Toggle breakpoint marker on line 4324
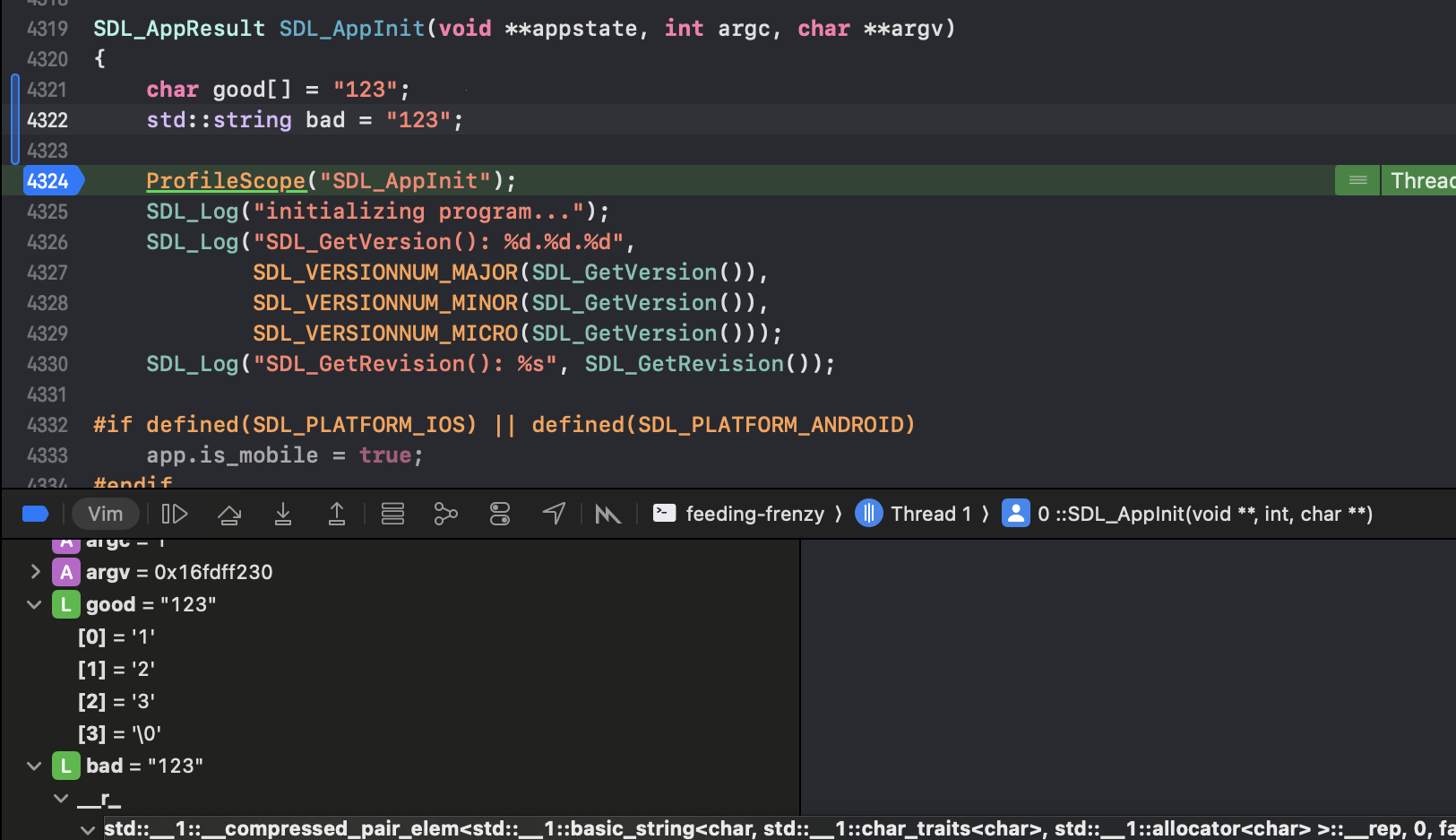 (49, 181)
